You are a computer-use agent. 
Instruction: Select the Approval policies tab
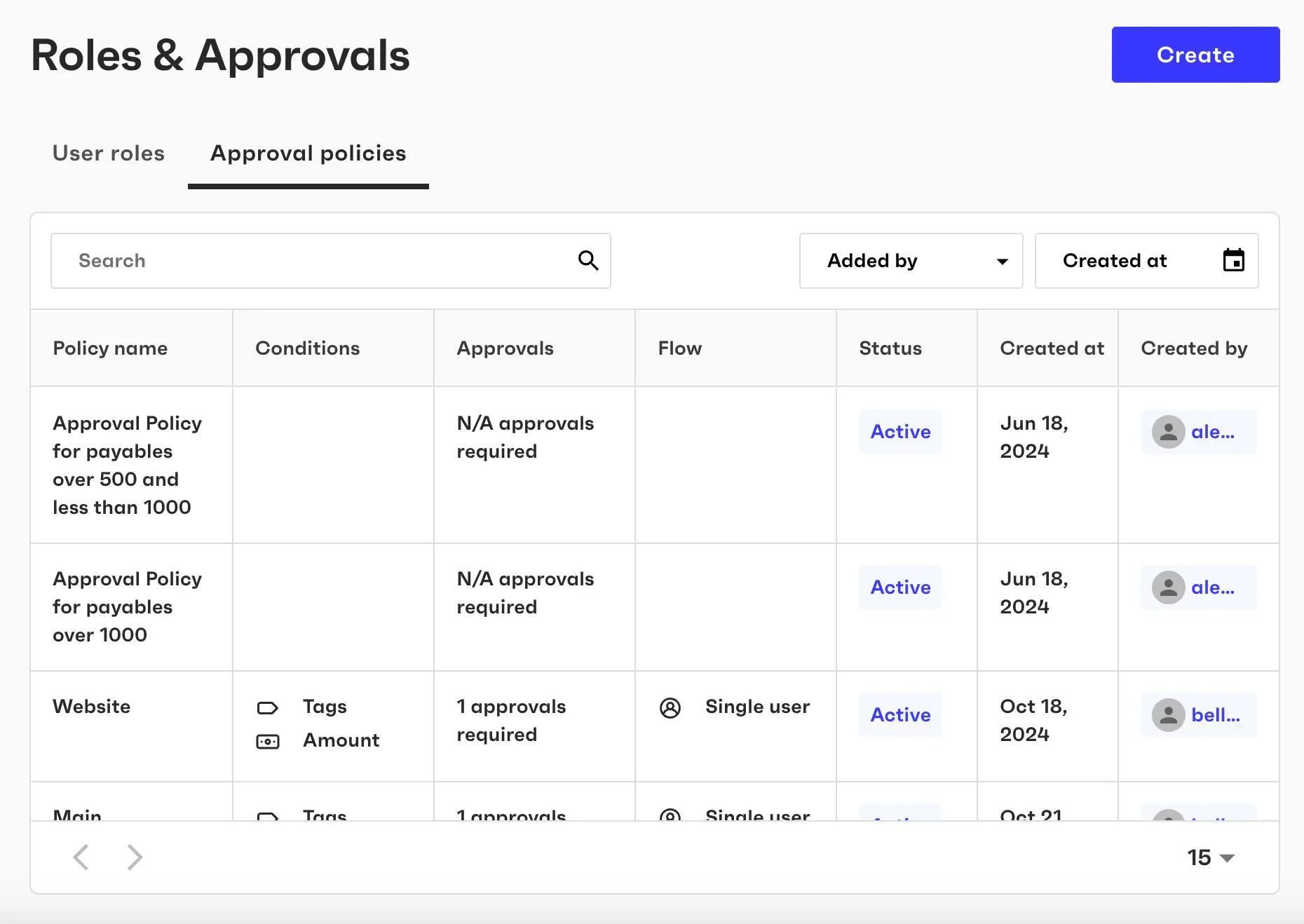308,153
